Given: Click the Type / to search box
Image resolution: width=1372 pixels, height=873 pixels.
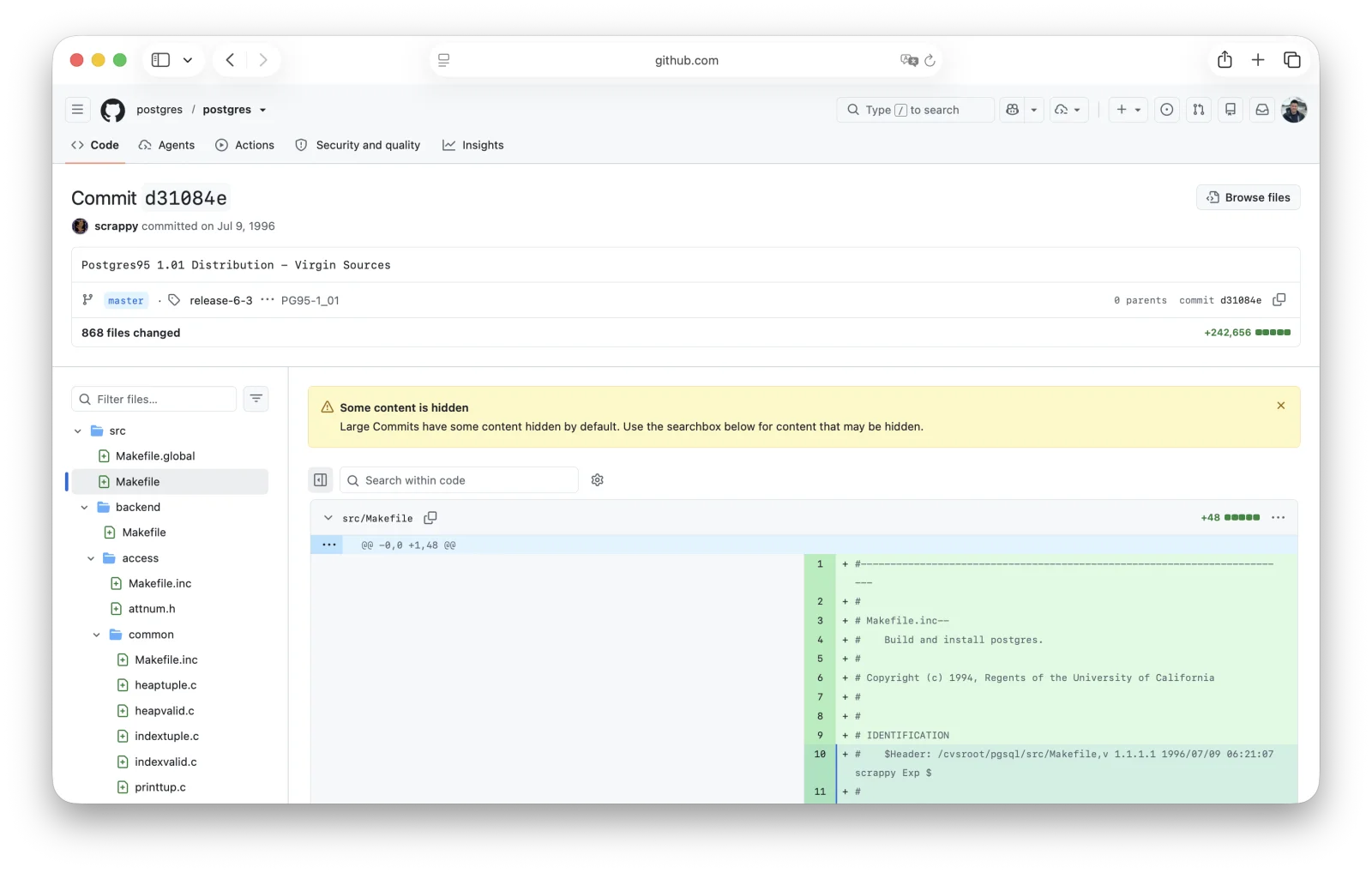Looking at the screenshot, I should click(x=916, y=110).
